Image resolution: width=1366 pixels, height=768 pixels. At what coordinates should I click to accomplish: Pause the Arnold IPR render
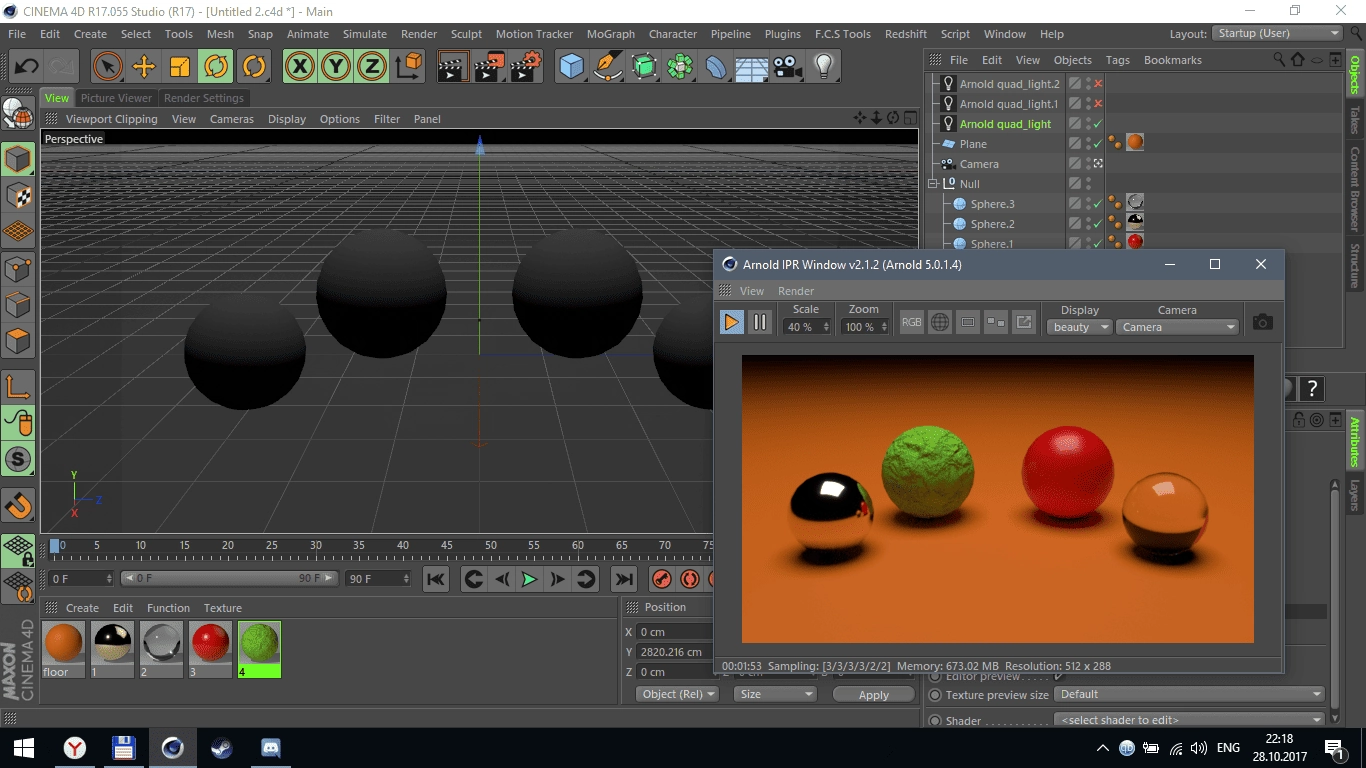click(760, 322)
